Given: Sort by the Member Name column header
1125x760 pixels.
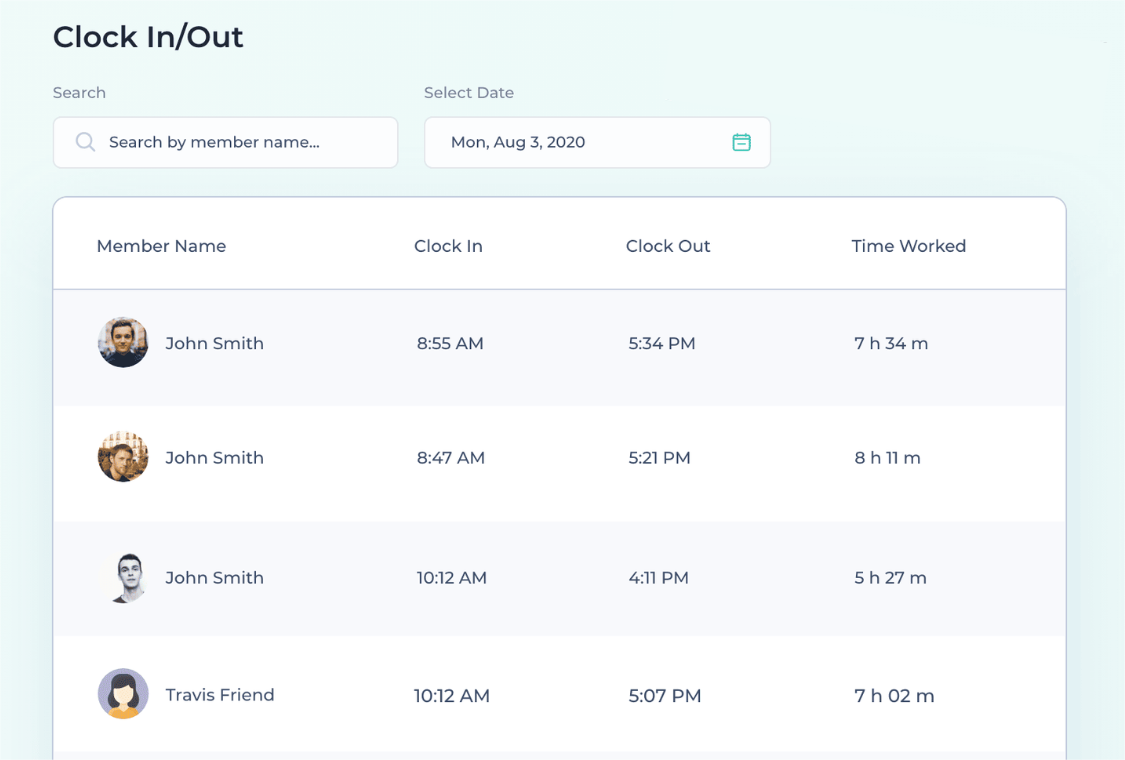Looking at the screenshot, I should tap(161, 246).
